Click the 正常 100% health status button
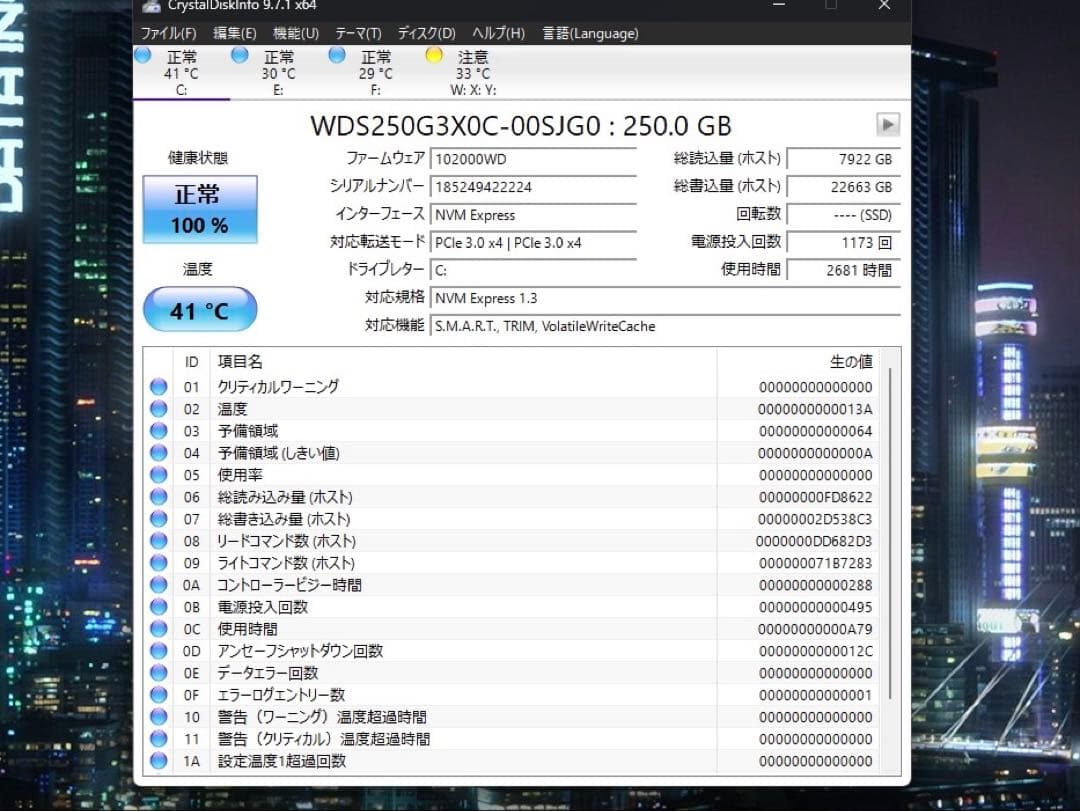This screenshot has width=1080, height=811. [199, 209]
